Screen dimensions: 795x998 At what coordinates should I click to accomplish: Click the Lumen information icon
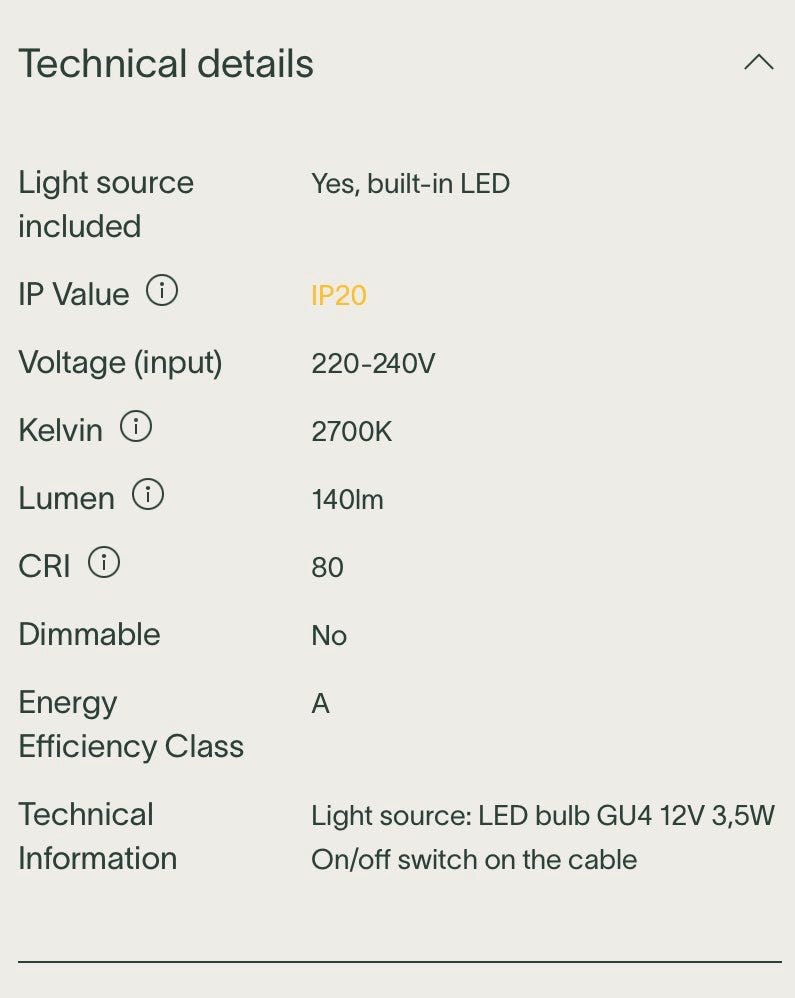click(148, 495)
